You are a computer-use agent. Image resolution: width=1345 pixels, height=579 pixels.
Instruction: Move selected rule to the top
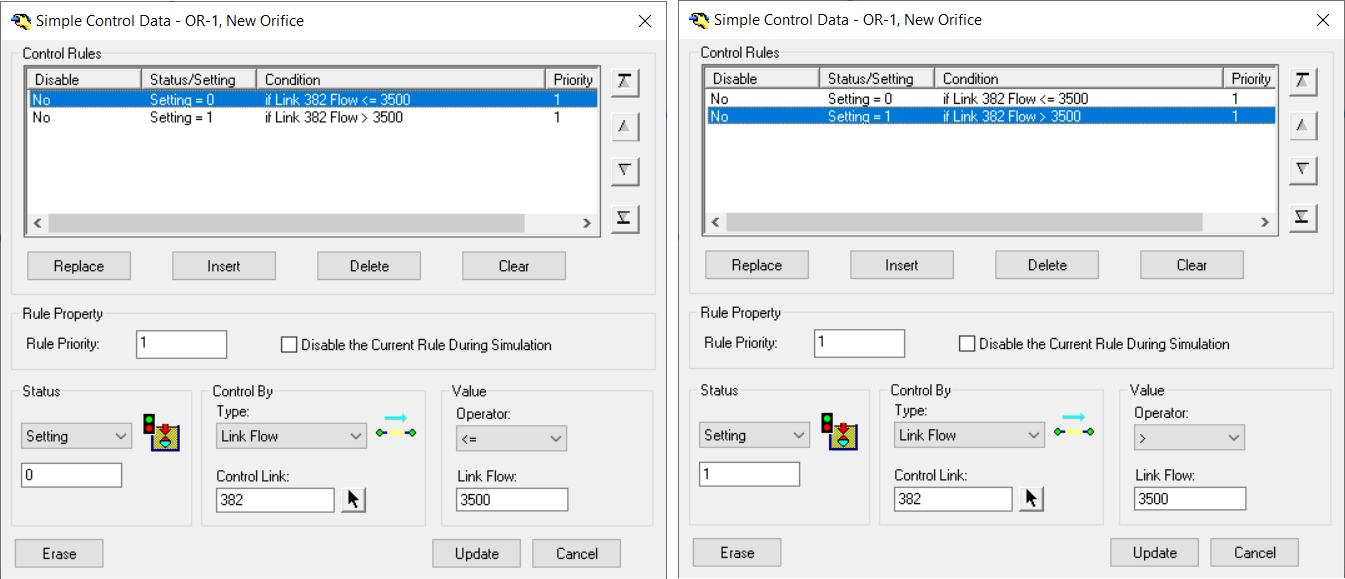point(624,82)
